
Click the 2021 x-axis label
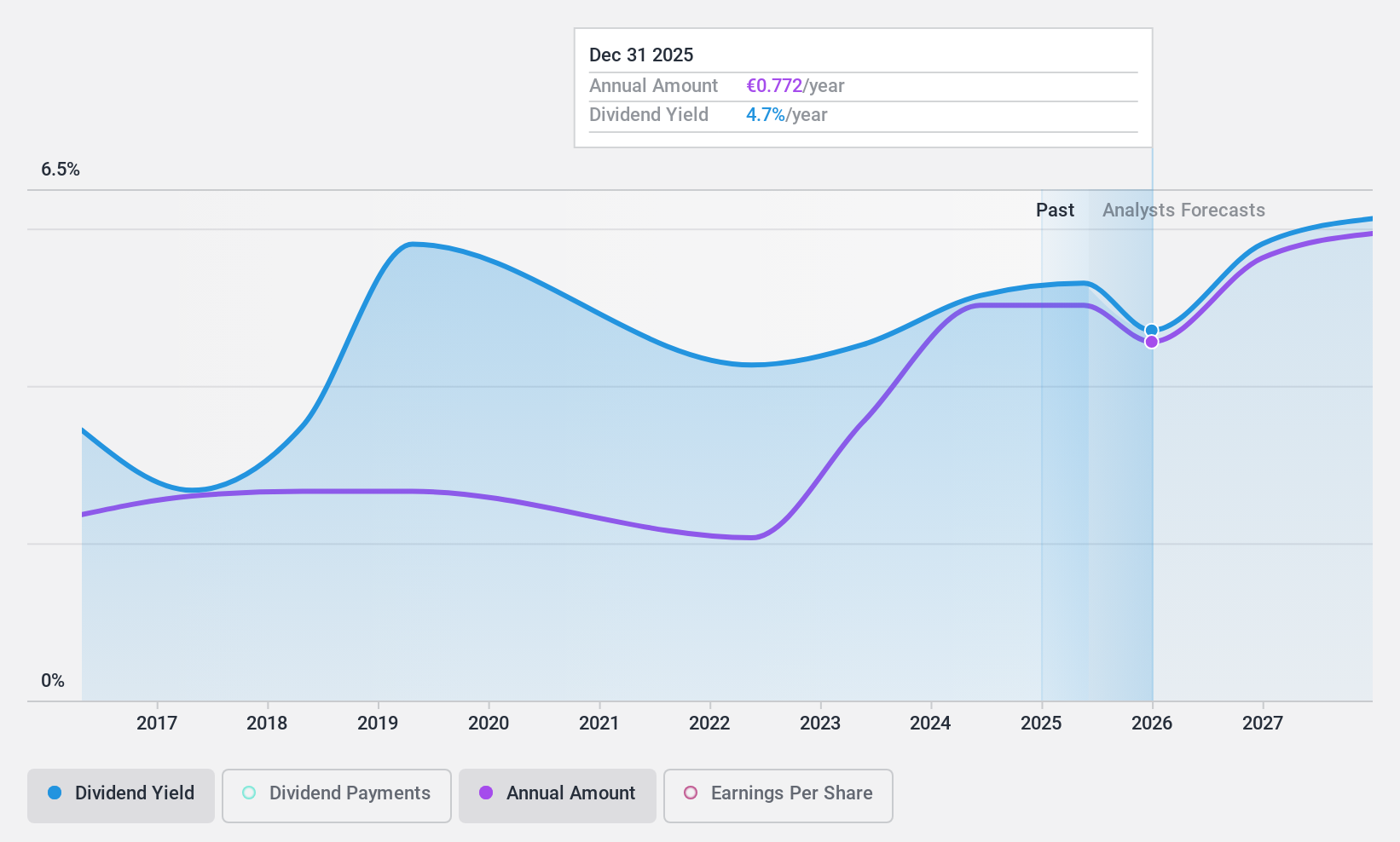pos(599,724)
